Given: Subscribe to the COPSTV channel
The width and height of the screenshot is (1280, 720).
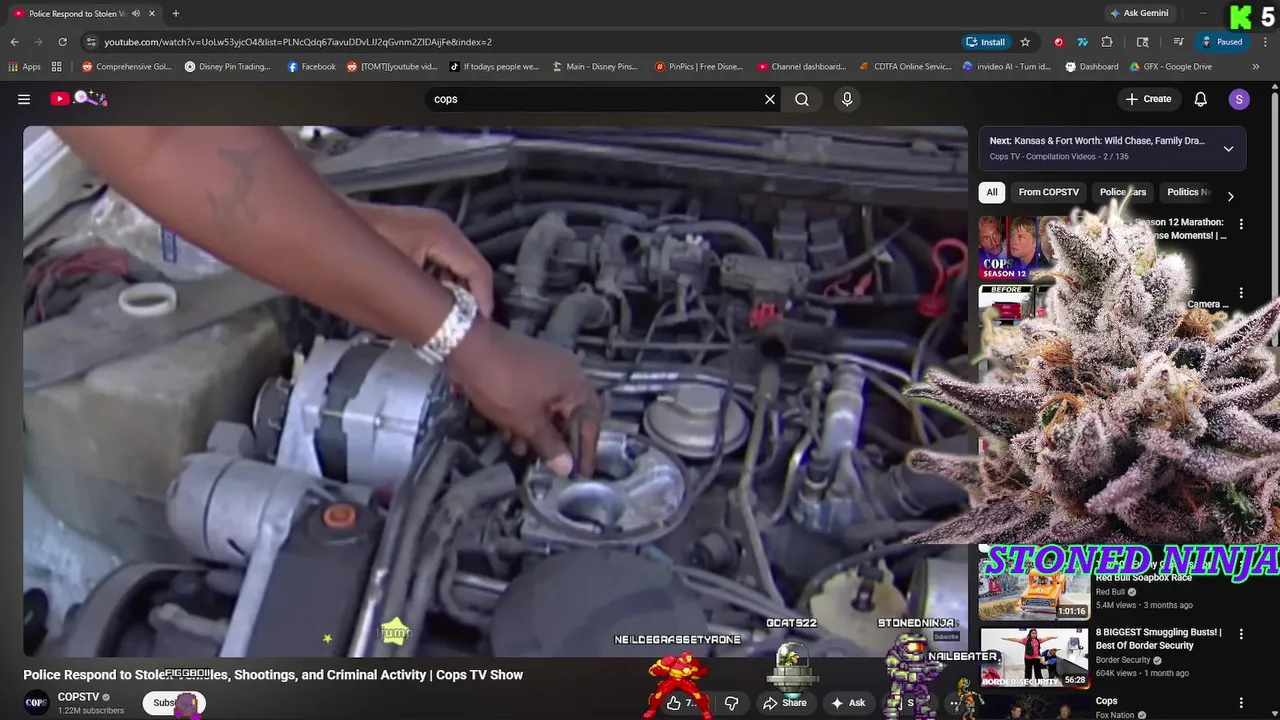Looking at the screenshot, I should 174,703.
